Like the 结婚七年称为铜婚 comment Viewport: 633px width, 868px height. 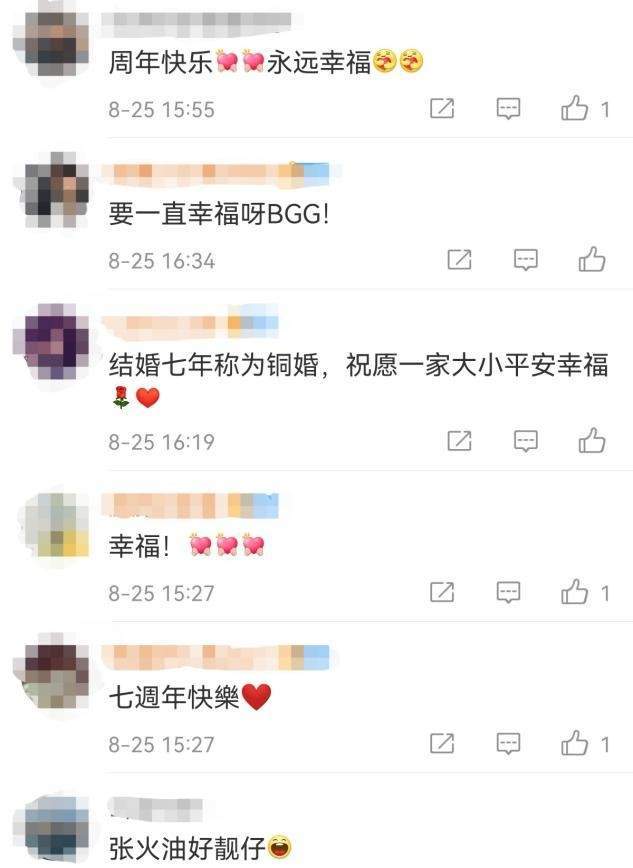591,441
